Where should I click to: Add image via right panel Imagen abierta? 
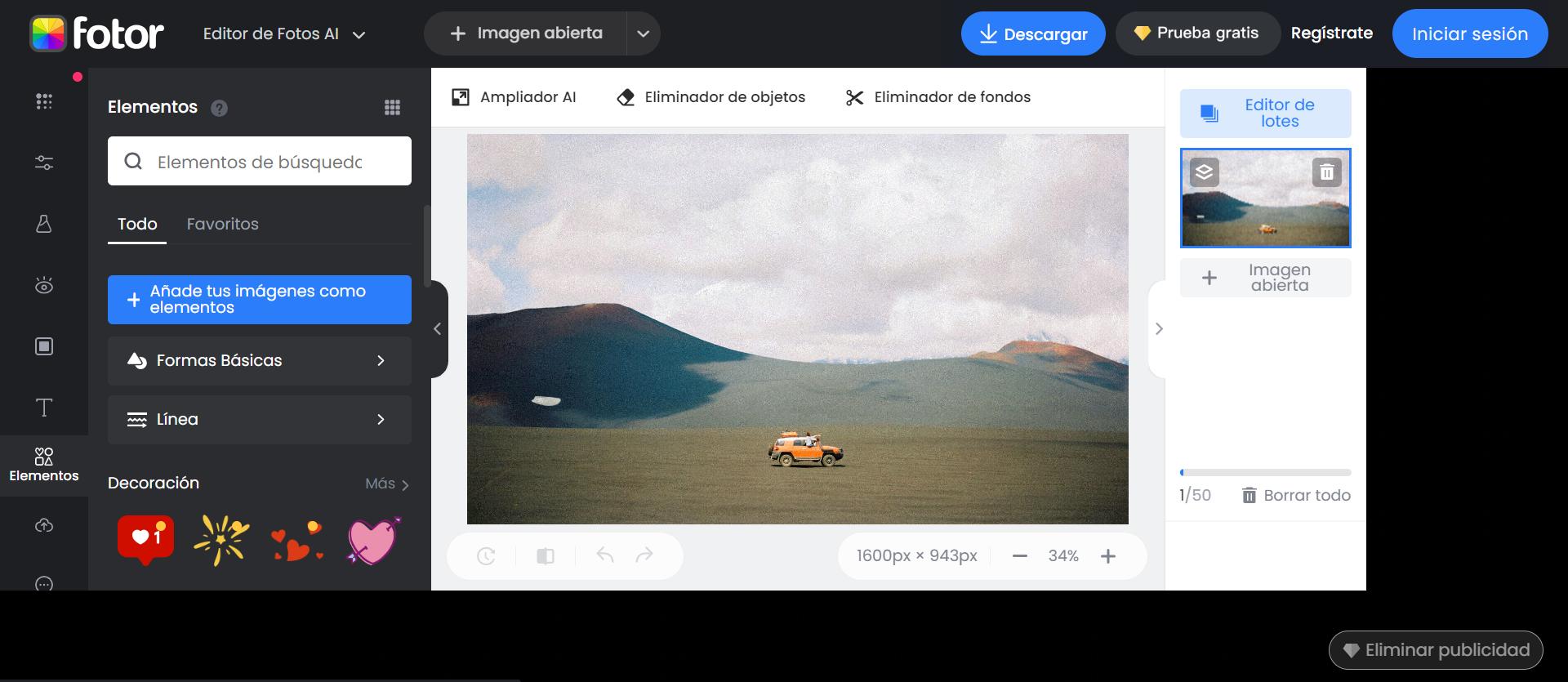1266,278
